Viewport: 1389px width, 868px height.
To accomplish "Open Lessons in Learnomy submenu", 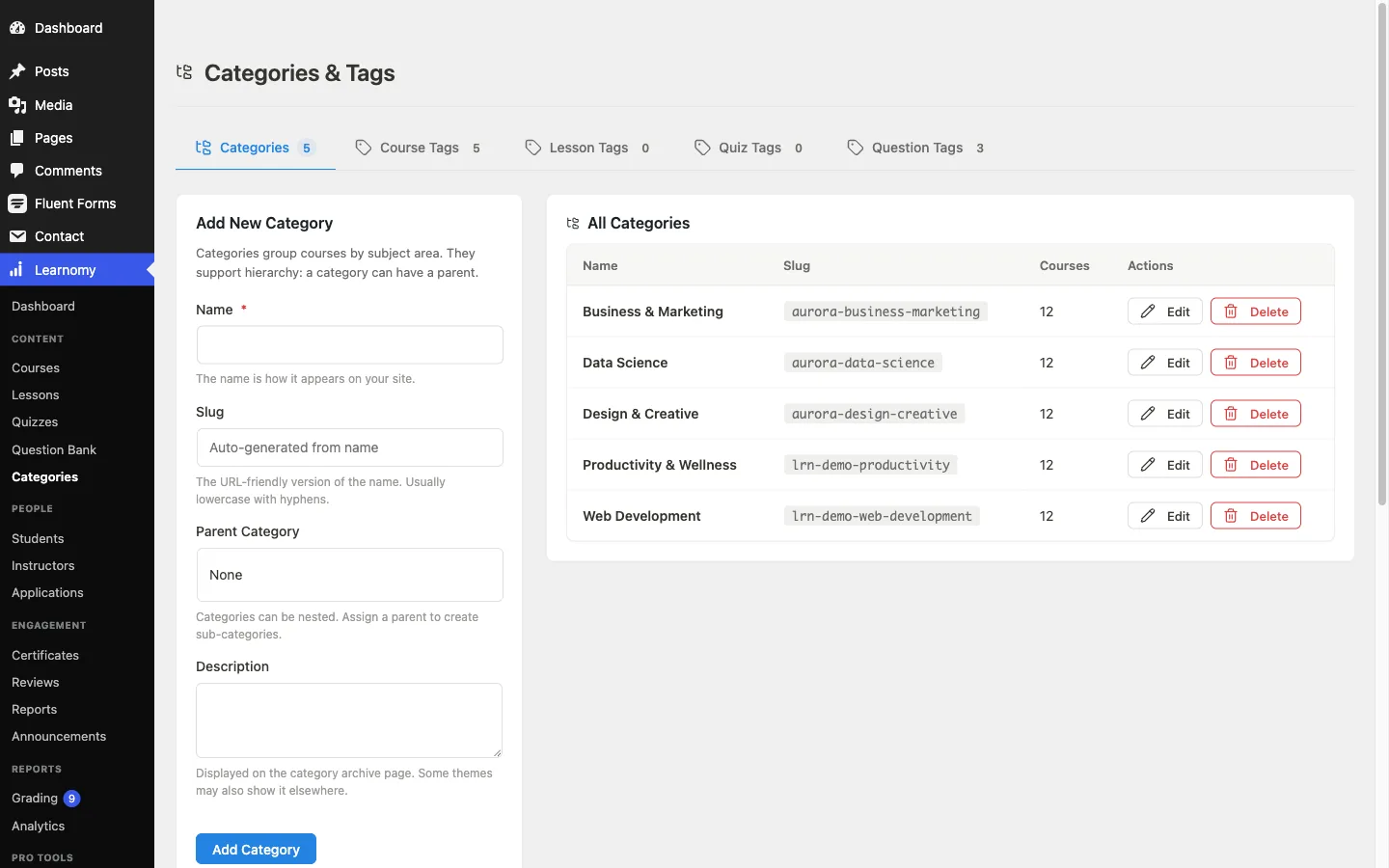I will click(36, 395).
